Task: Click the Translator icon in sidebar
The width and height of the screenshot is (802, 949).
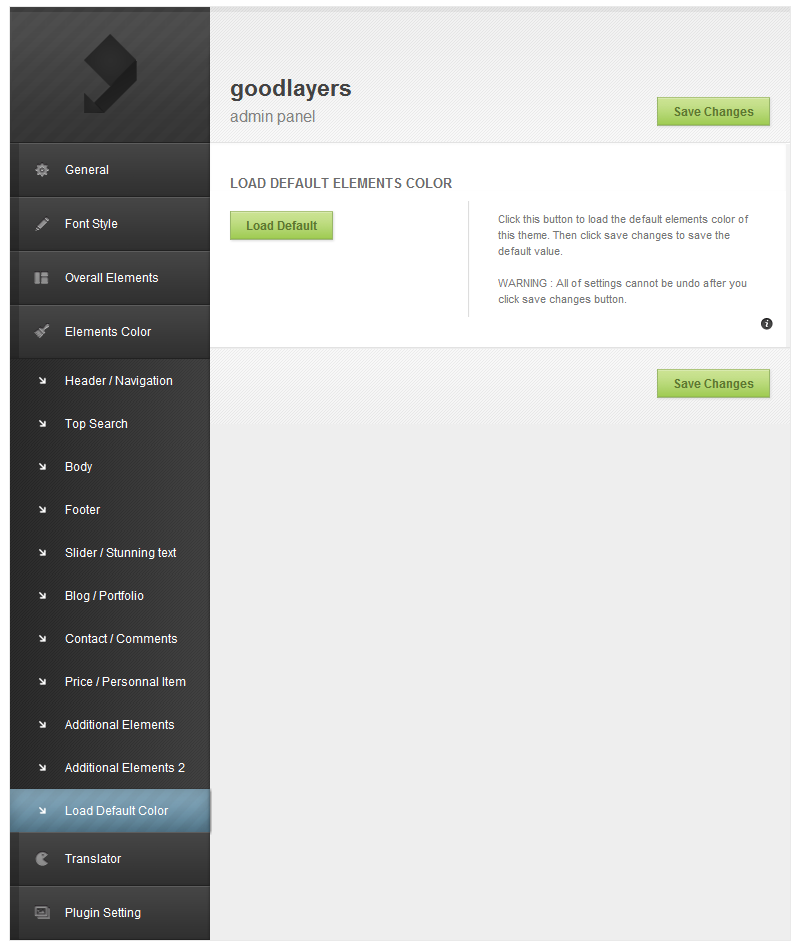Action: coord(42,859)
